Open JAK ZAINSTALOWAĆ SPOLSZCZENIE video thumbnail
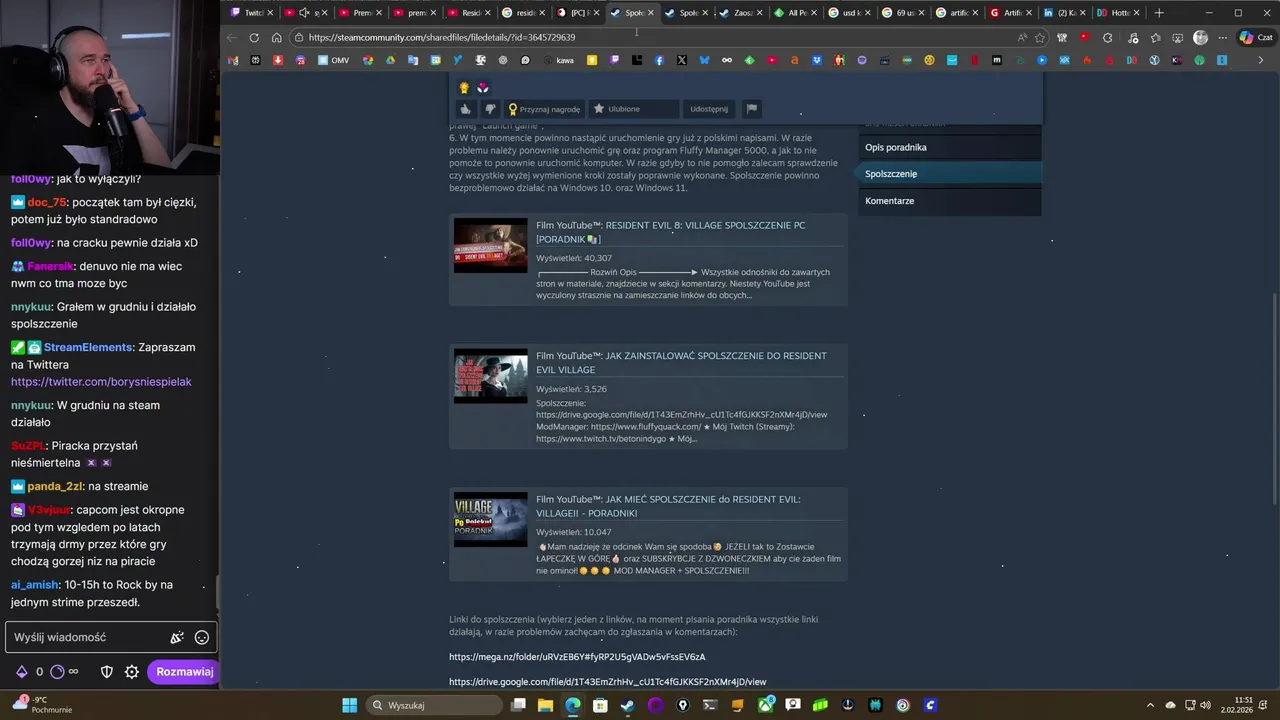 coord(490,376)
